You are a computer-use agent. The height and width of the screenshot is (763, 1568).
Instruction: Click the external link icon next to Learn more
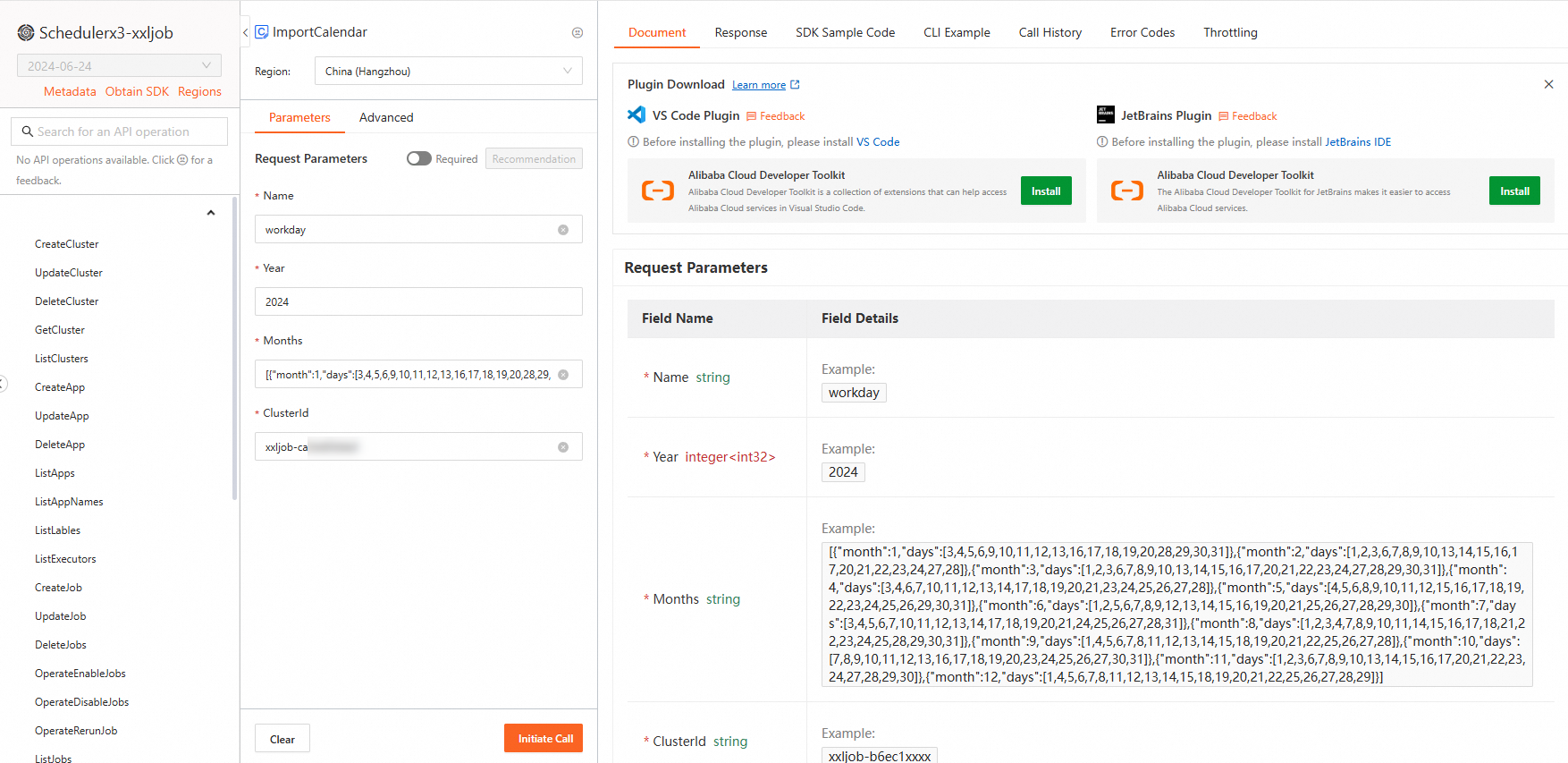795,85
